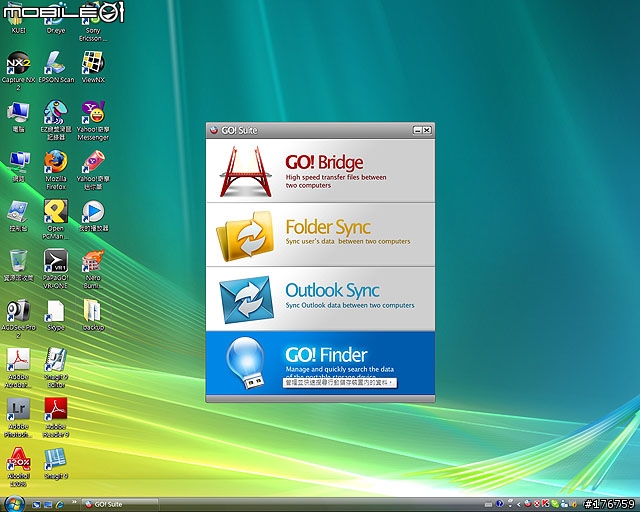Select the Snagit 9 Editor desktop icon

56,367
